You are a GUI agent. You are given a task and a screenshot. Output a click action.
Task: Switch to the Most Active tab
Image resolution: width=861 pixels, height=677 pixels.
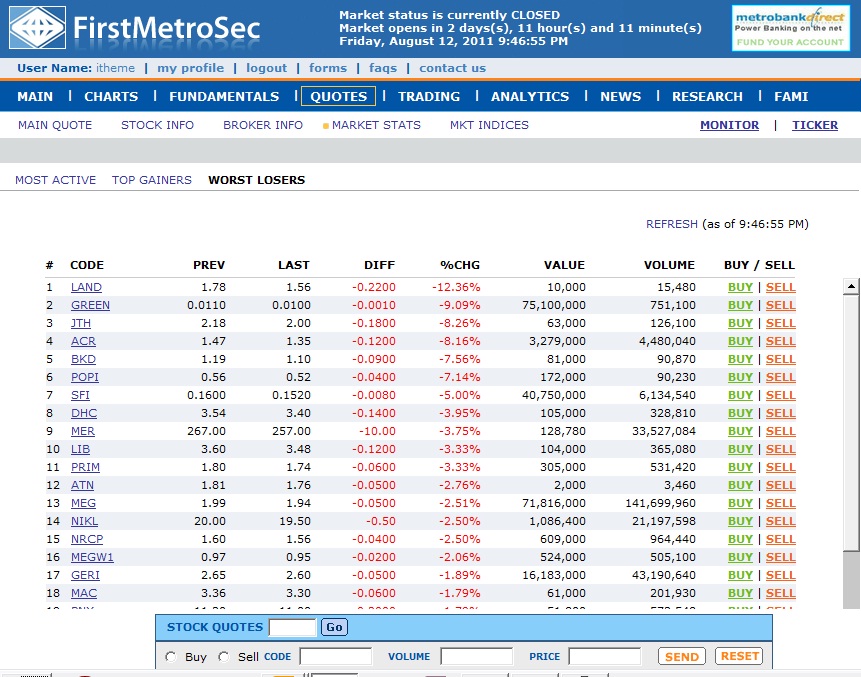56,180
